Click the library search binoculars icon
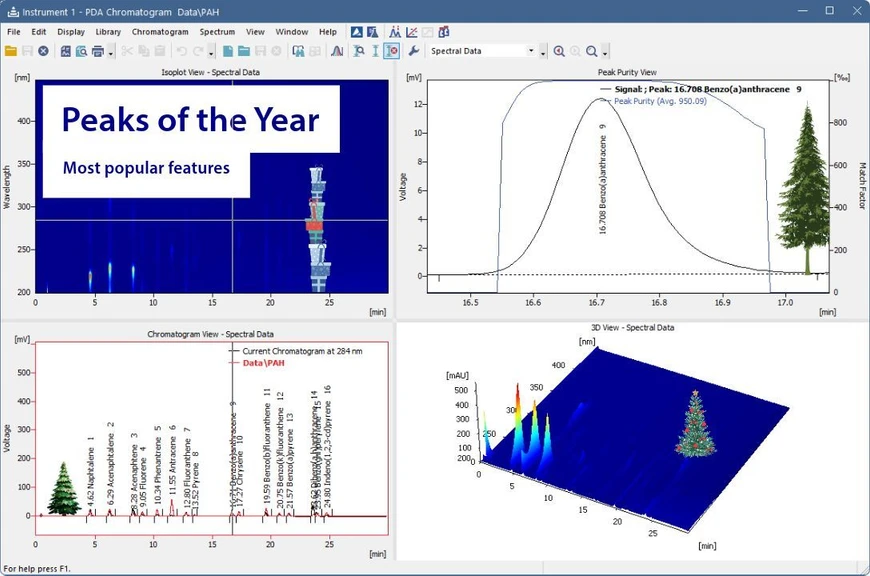 click(299, 51)
